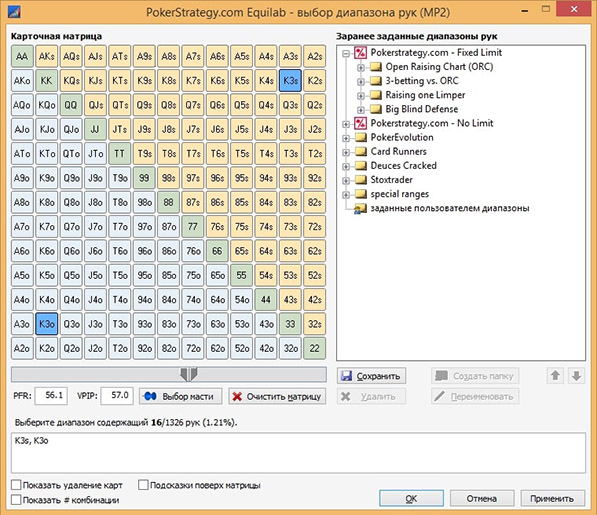Enable 'Показать удаление карт' checkbox

point(16,485)
